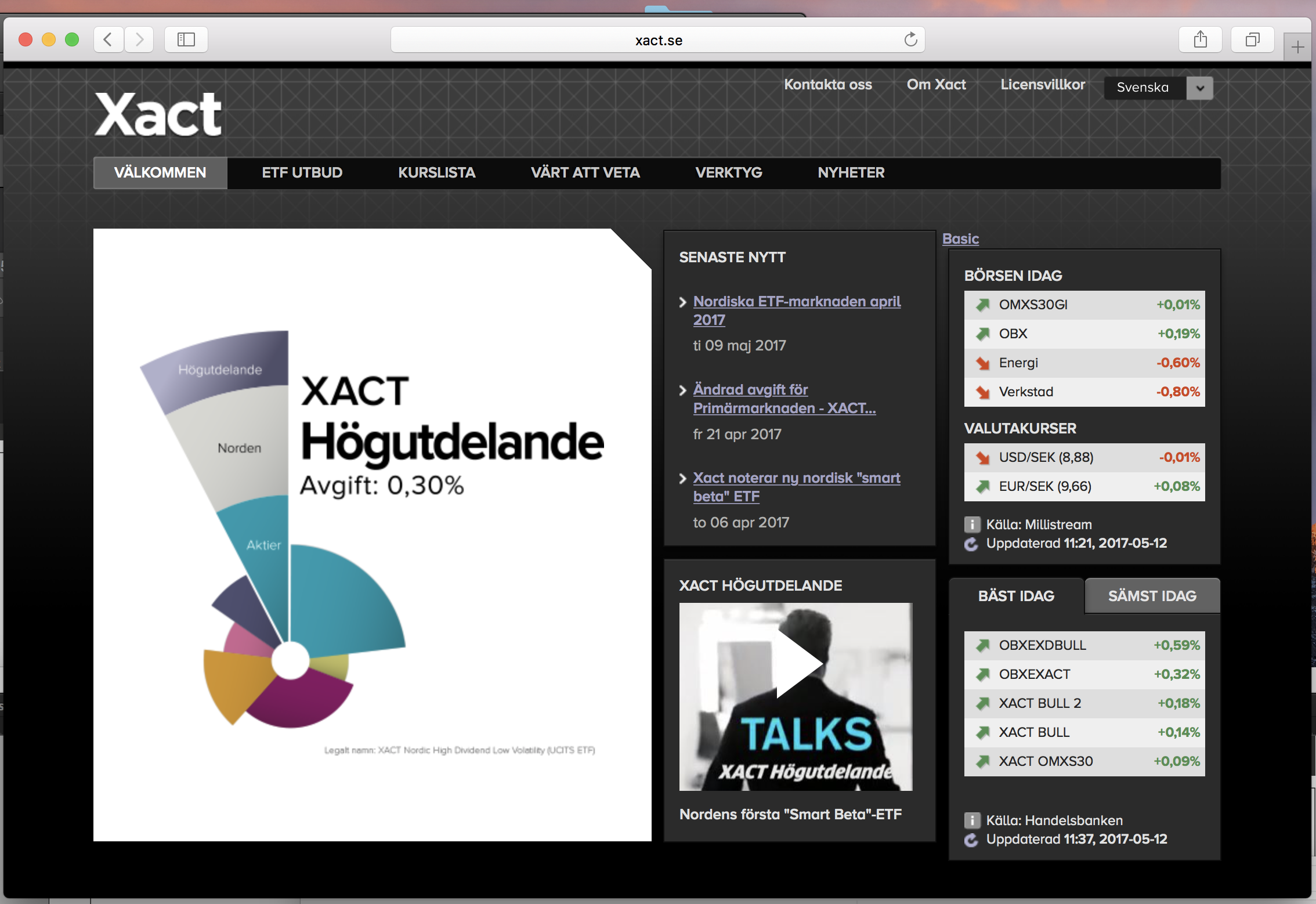Open the VÄRT ATT VETA menu
1316x904 pixels.
[585, 173]
